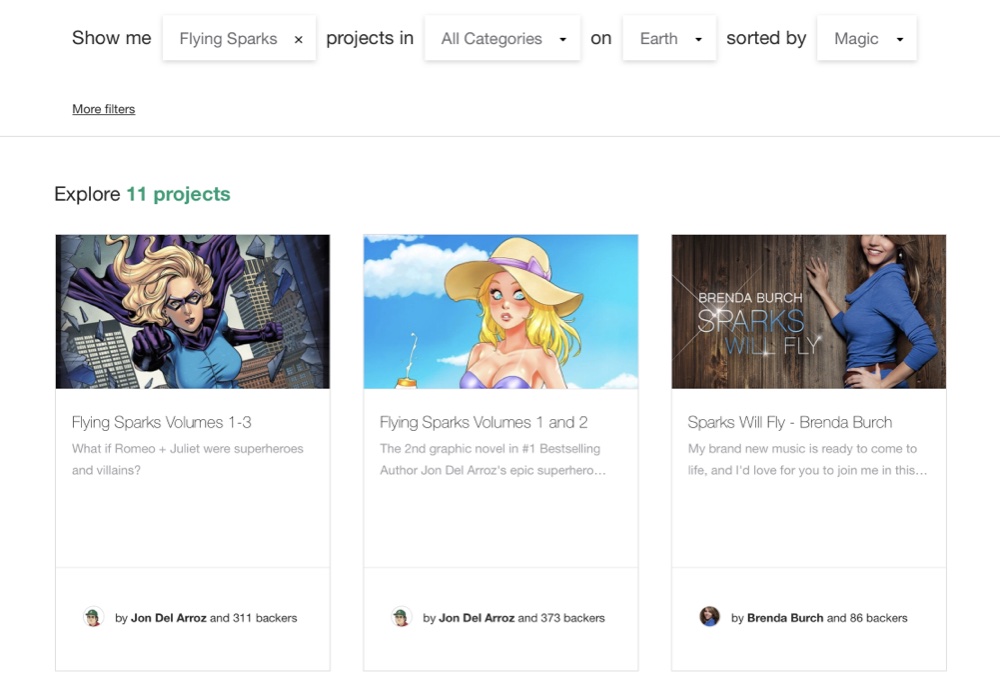Open Sparks Will Fly - Brenda Burch title
1000x680 pixels.
pos(790,422)
